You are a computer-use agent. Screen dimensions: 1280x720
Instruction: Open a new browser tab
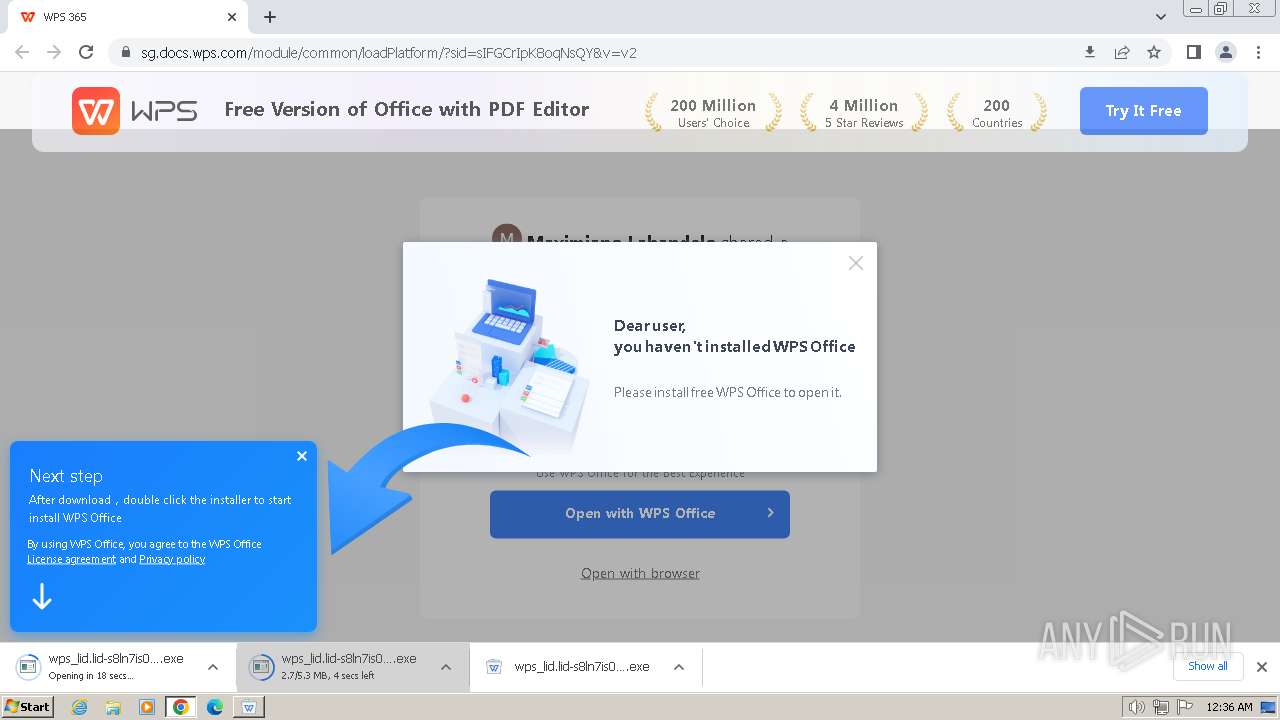tap(270, 17)
